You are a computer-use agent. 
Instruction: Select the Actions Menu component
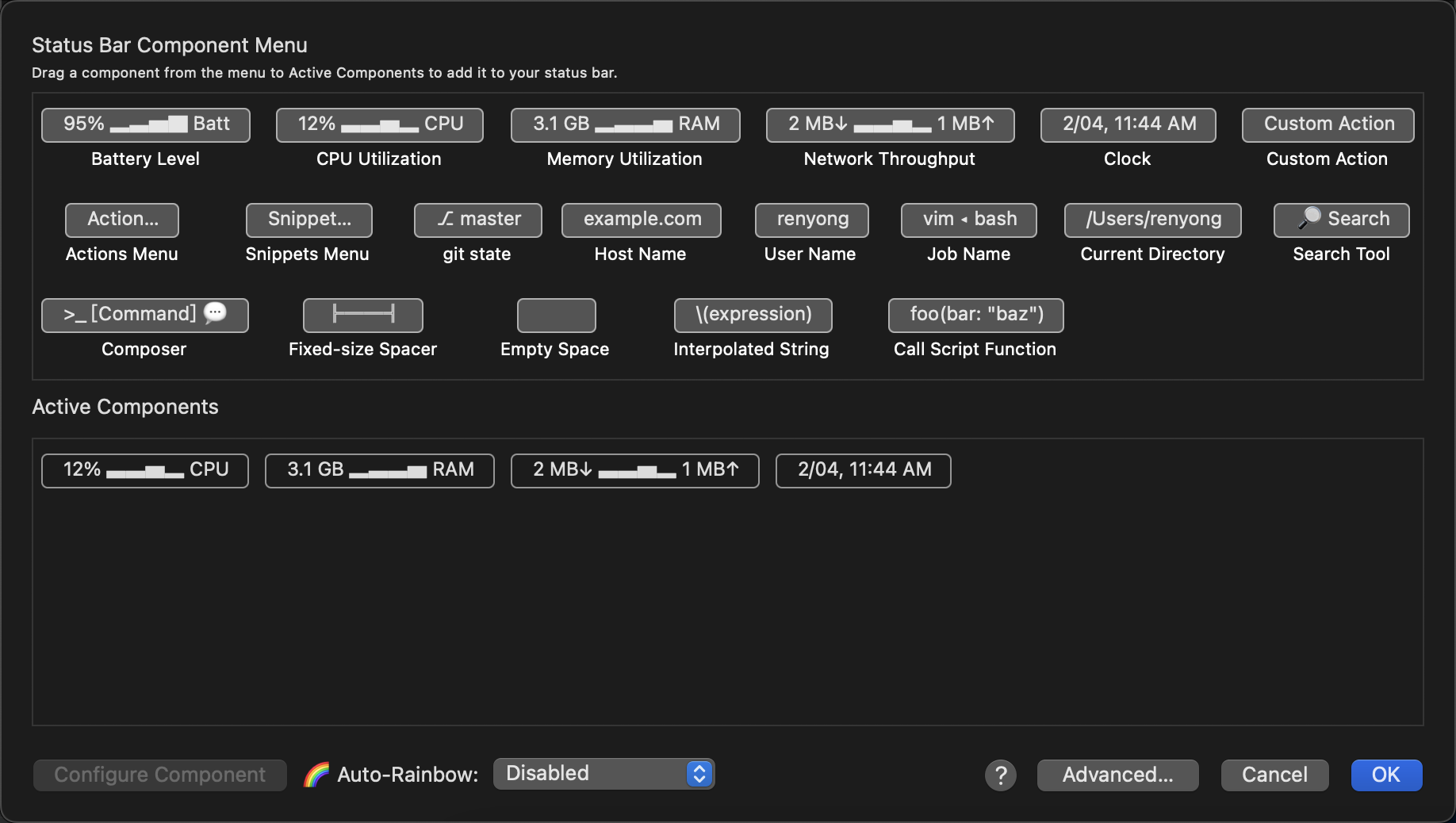[122, 220]
